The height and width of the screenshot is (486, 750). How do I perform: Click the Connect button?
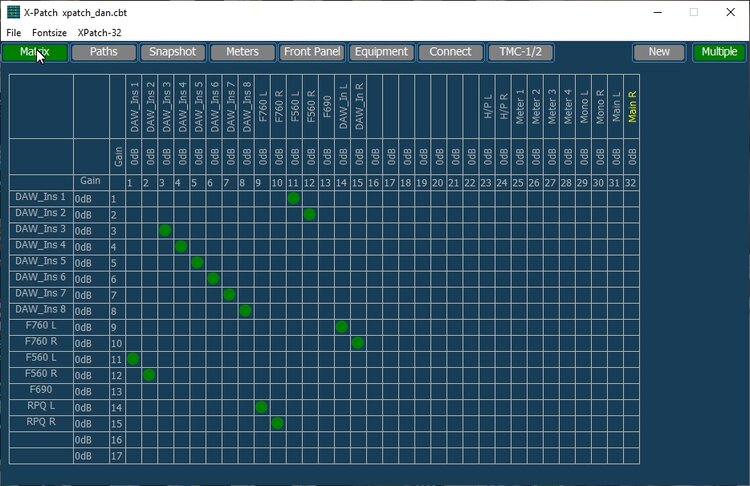(x=451, y=52)
